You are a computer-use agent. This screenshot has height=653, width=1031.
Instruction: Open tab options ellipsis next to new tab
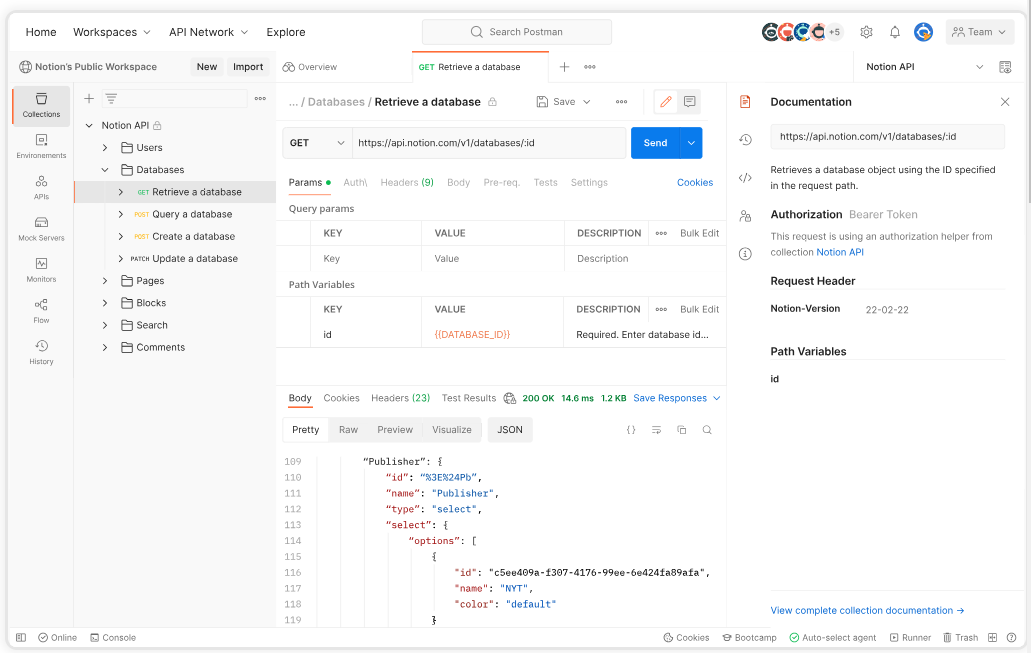590,67
